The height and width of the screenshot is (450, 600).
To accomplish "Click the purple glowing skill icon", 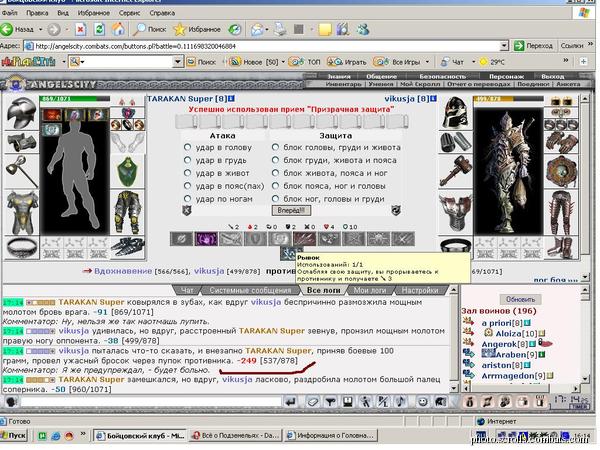I will [206, 239].
